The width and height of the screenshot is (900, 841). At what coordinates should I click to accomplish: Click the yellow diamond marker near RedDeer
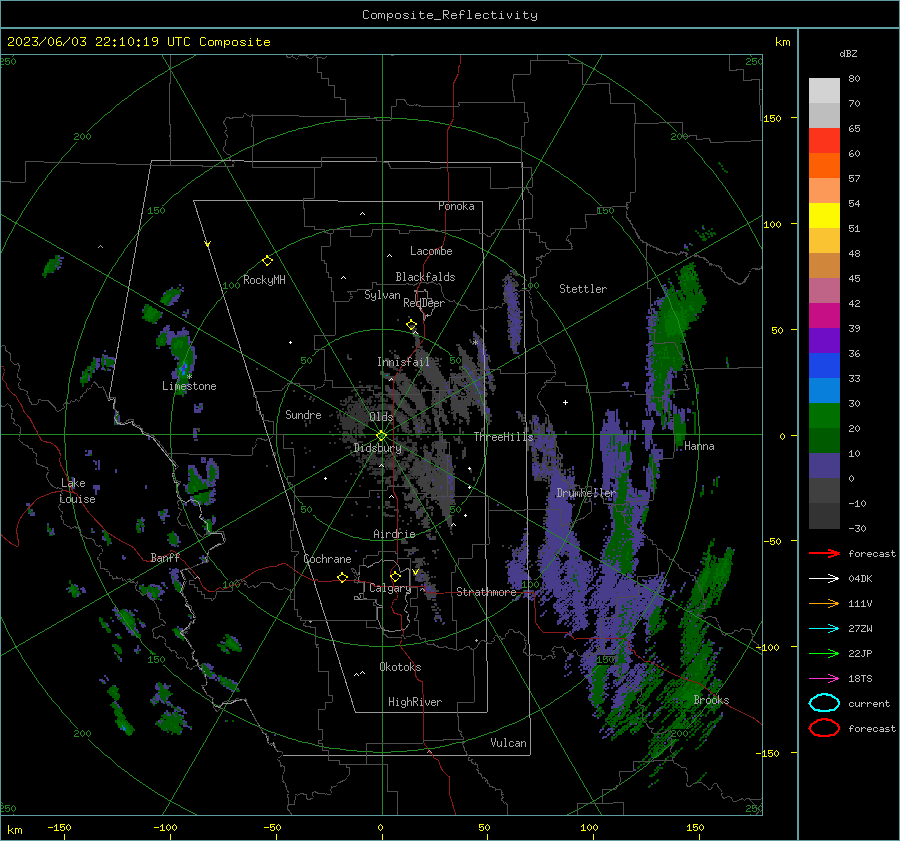(411, 325)
